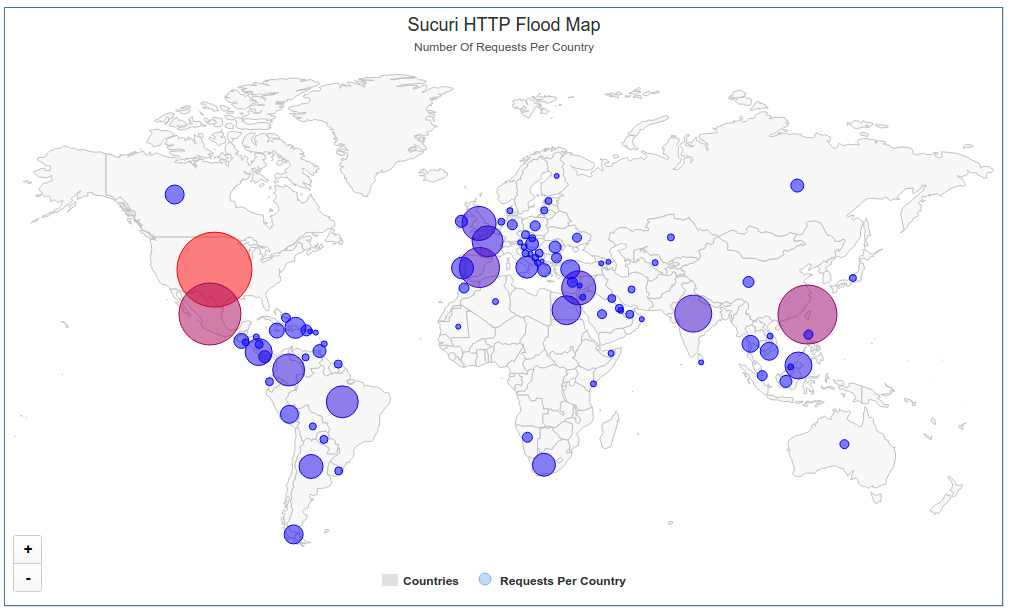Click the small bubble over Kazakhstan
1010x611 pixels.
coord(671,238)
